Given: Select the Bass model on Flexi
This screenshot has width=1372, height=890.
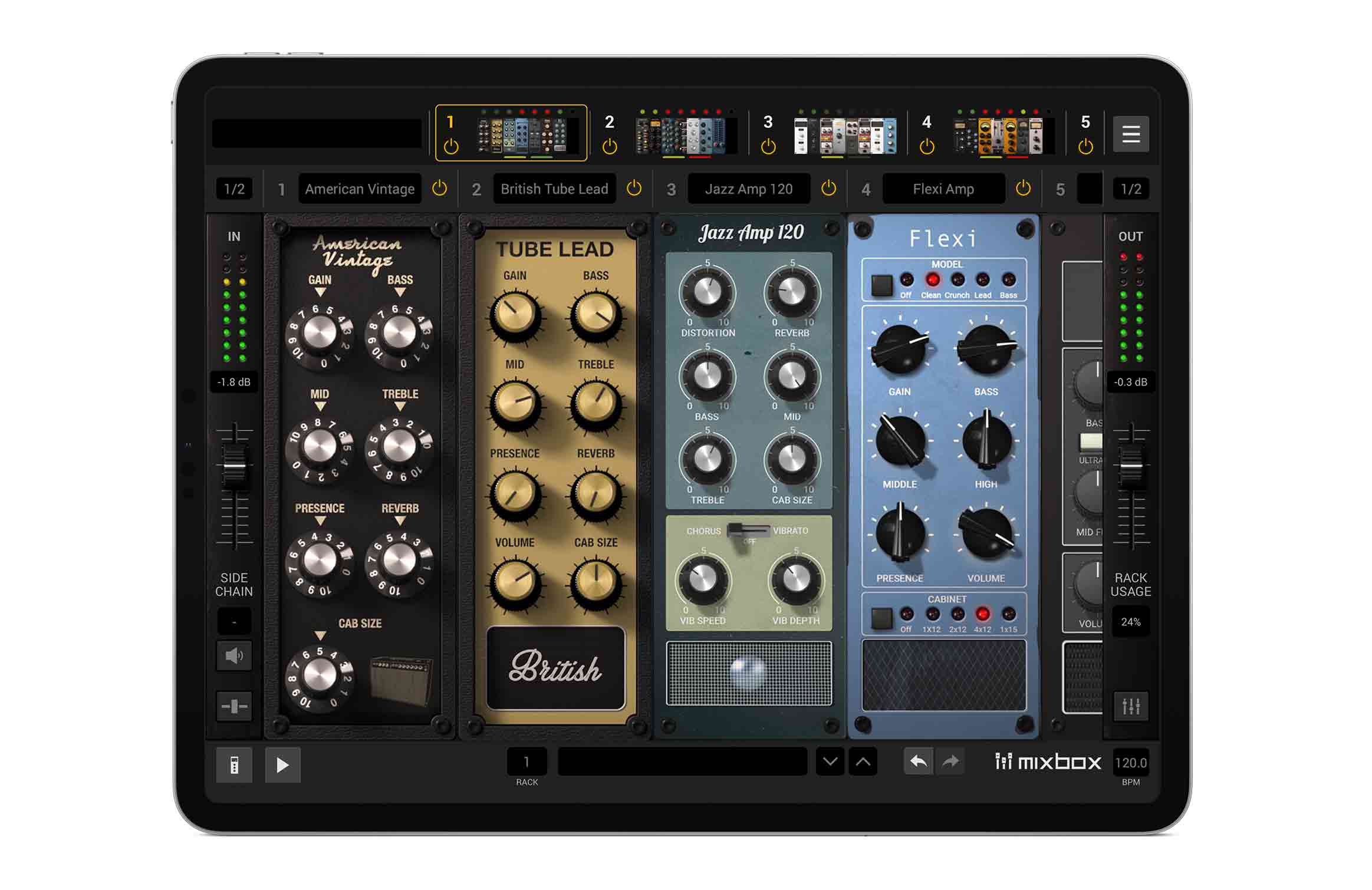Looking at the screenshot, I should pos(1008,280).
